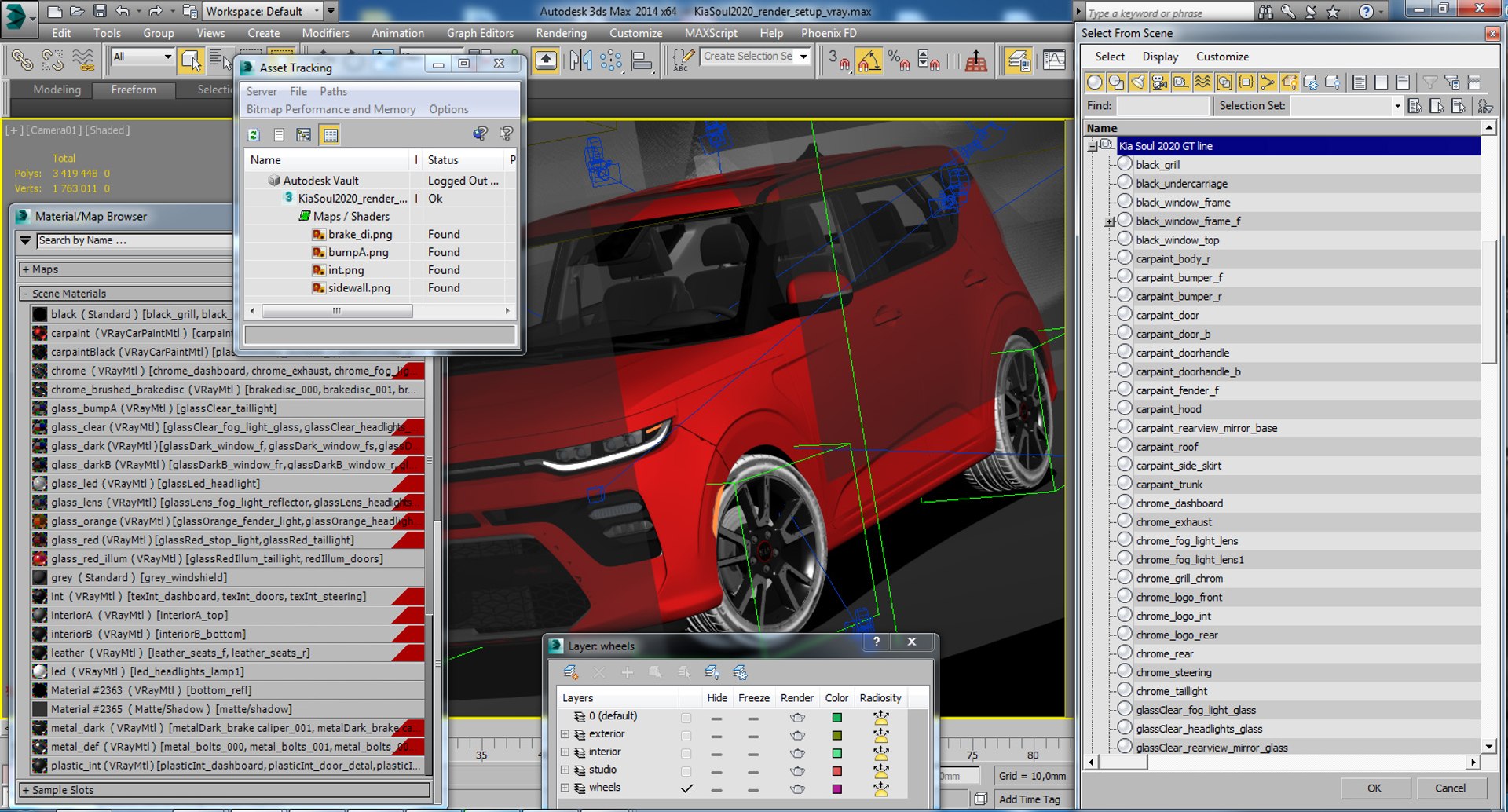This screenshot has height=812, width=1508.
Task: Toggle Display Cameras filter in Select From Scene
Action: [x=1159, y=82]
